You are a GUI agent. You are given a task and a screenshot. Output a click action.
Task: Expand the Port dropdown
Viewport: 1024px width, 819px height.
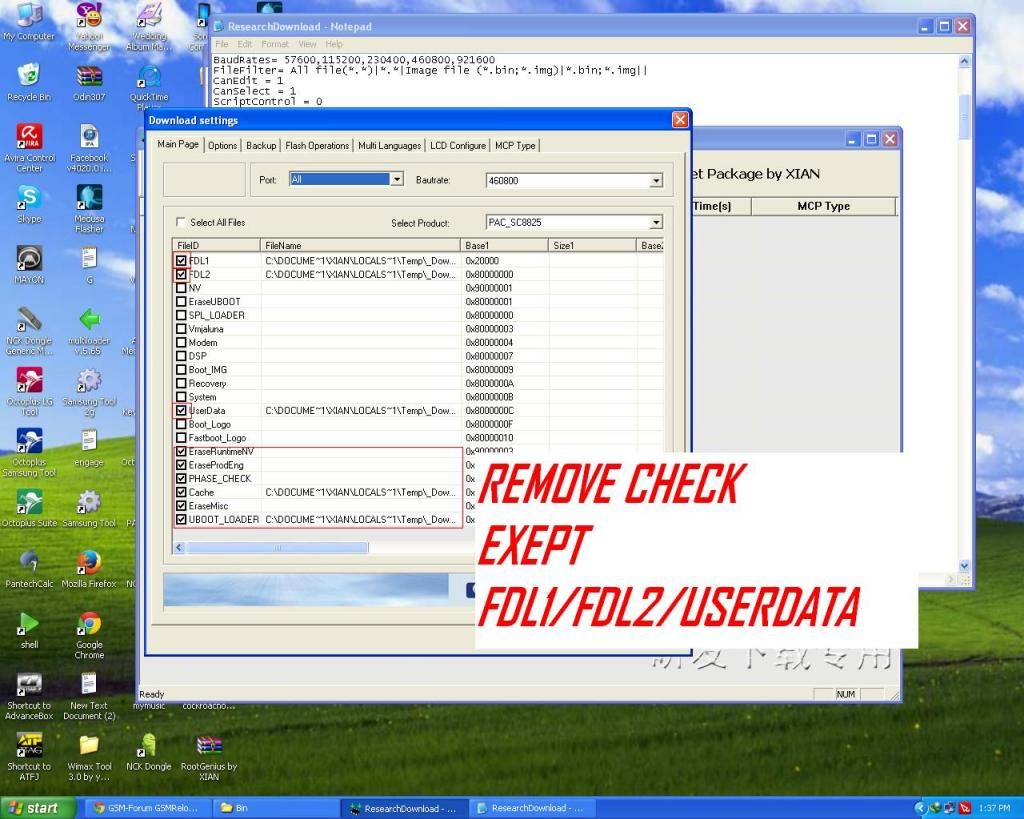[397, 179]
